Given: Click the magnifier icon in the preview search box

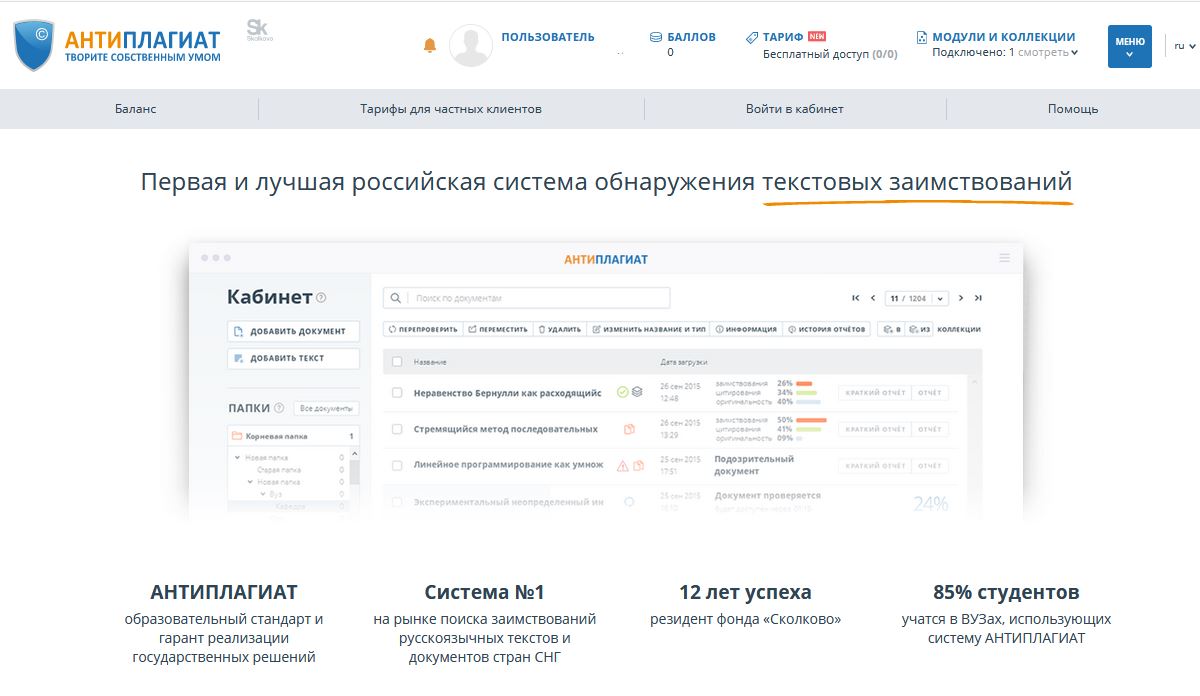Looking at the screenshot, I should (396, 298).
